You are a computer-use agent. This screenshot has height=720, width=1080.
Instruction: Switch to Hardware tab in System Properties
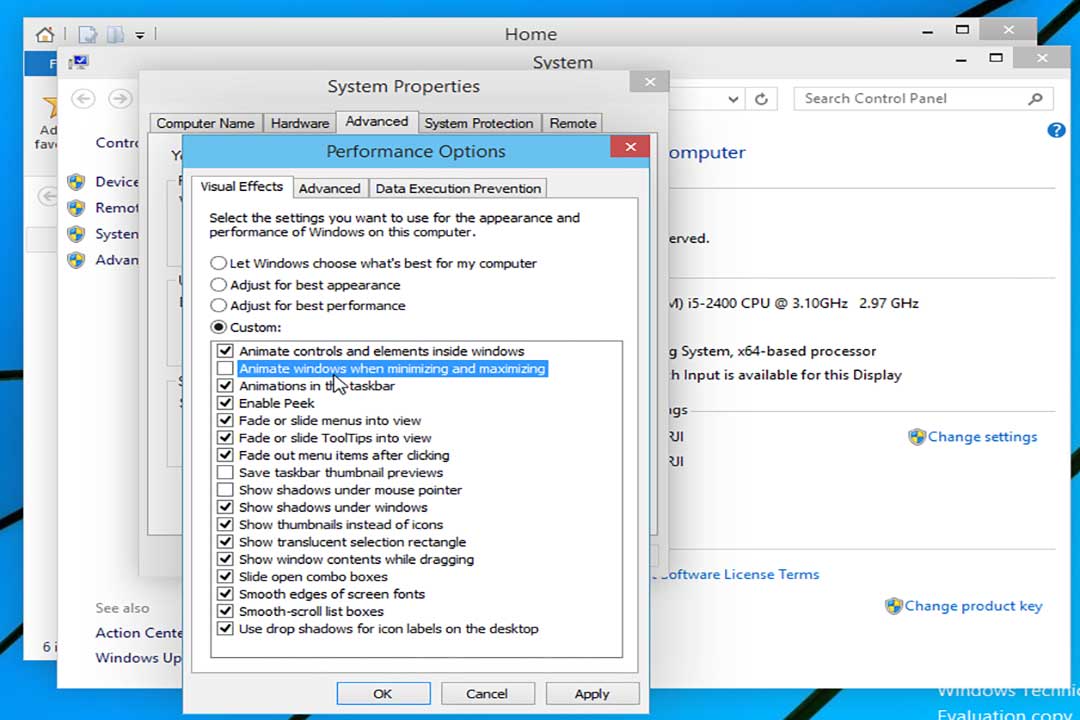click(300, 123)
